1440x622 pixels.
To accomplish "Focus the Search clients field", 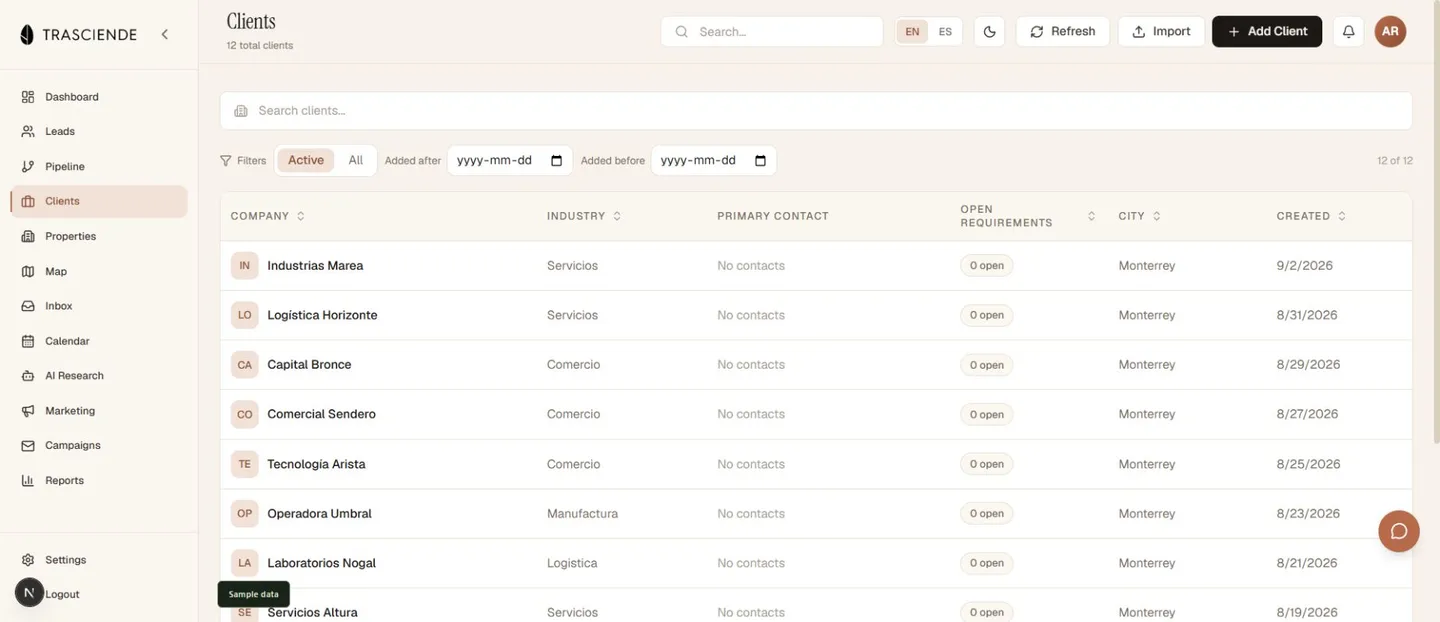I will pyautogui.click(x=816, y=111).
